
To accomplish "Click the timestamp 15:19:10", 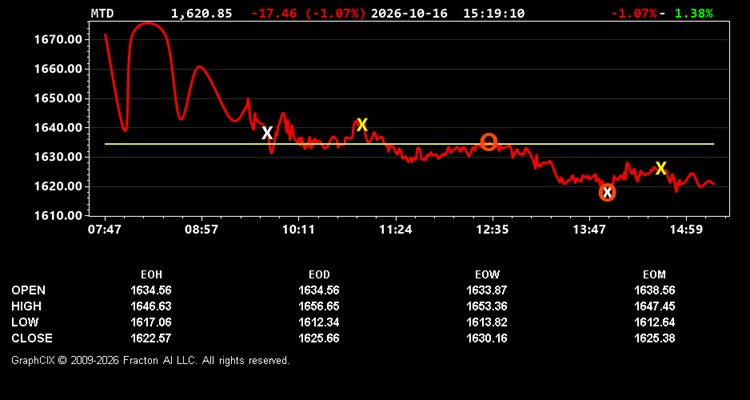I will pyautogui.click(x=494, y=13).
